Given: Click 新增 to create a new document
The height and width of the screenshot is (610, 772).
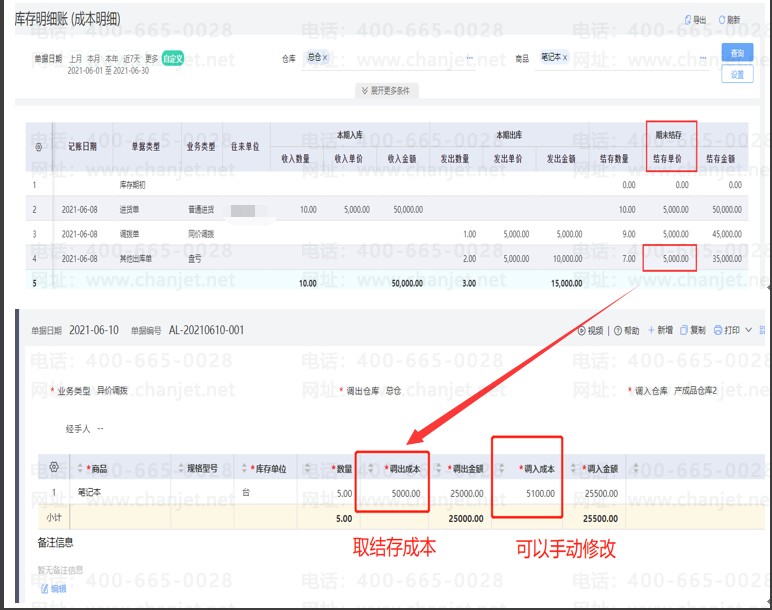Looking at the screenshot, I should click(660, 330).
